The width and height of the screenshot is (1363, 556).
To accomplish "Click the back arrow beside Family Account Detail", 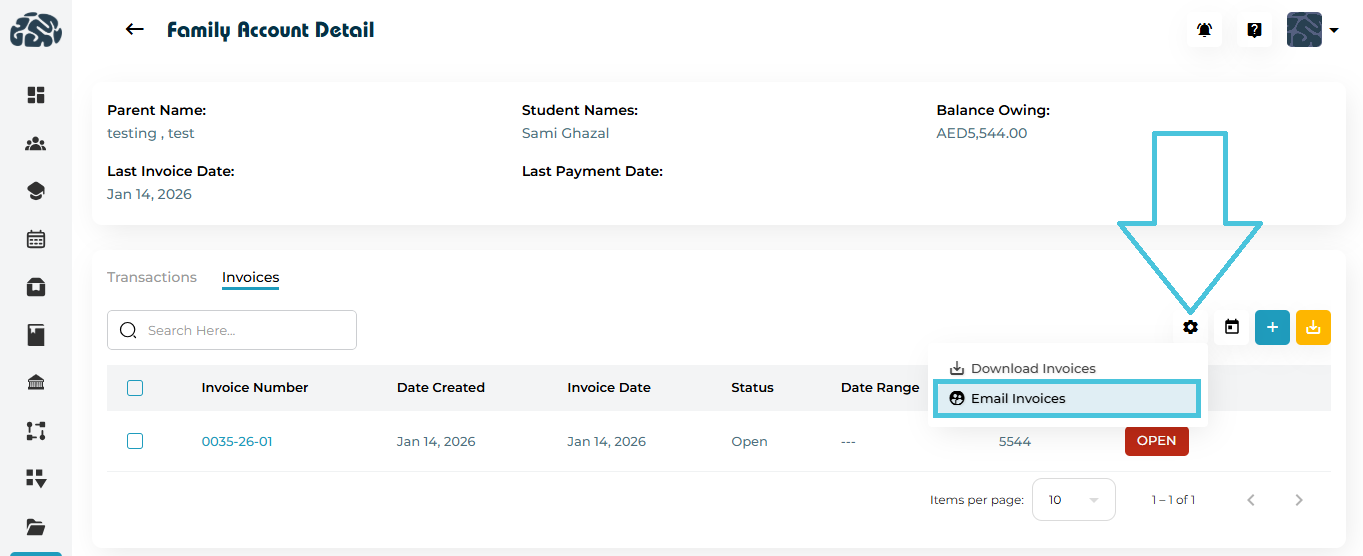I will (134, 30).
